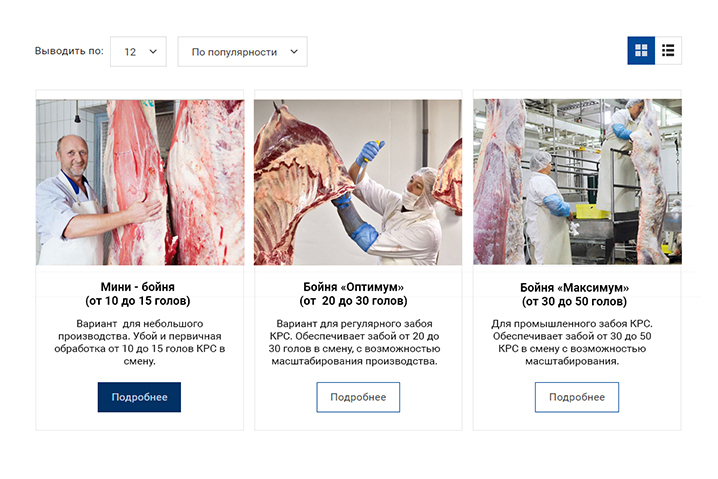718x479 pixels.
Task: Open the Бойня «Максимум» product photo
Action: [x=577, y=182]
